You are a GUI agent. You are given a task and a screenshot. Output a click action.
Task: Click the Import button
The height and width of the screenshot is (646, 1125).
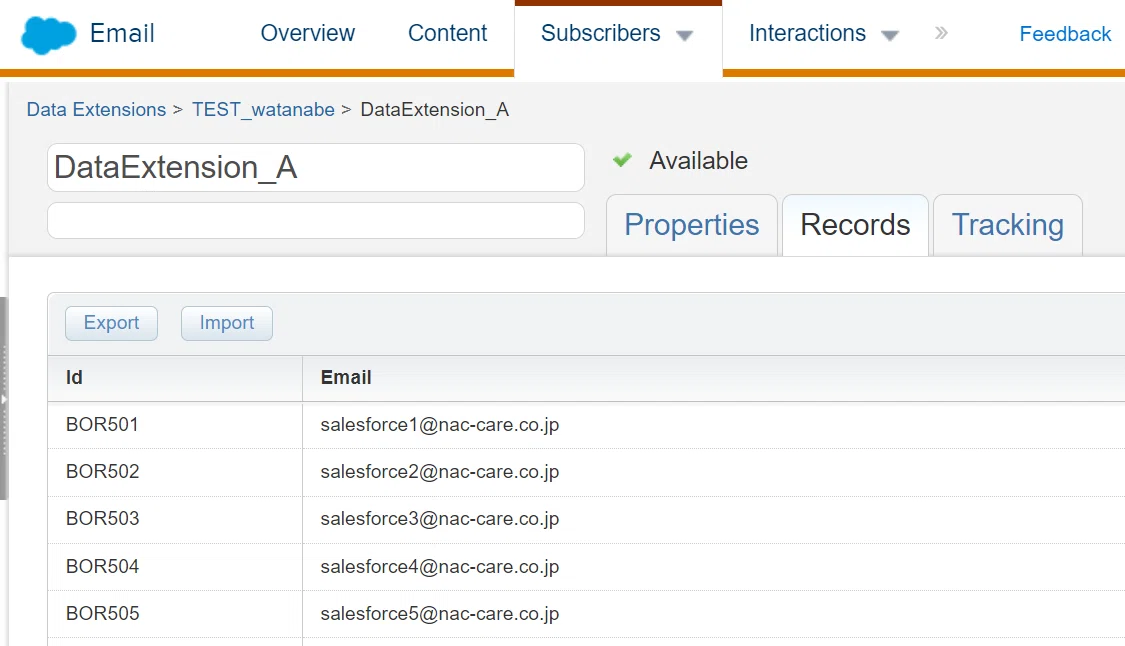(x=227, y=323)
